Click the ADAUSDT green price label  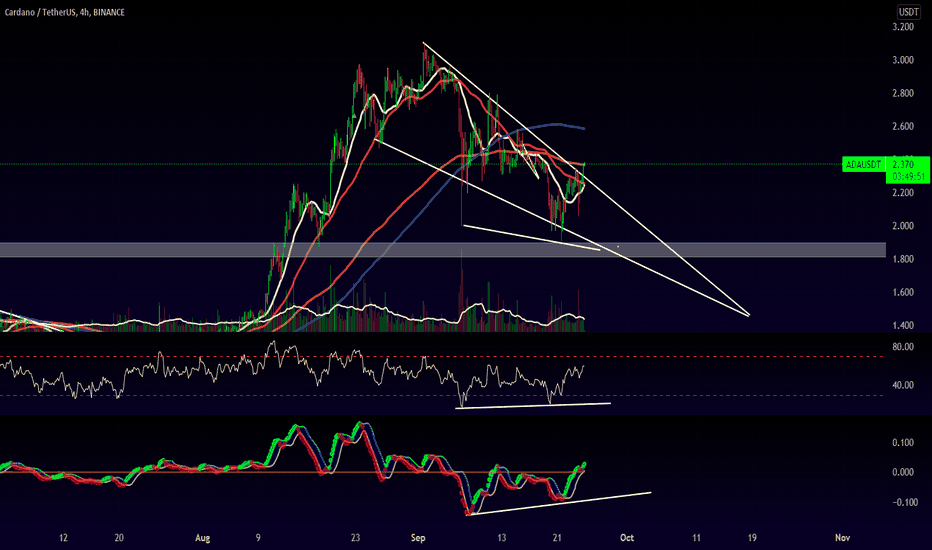863,165
